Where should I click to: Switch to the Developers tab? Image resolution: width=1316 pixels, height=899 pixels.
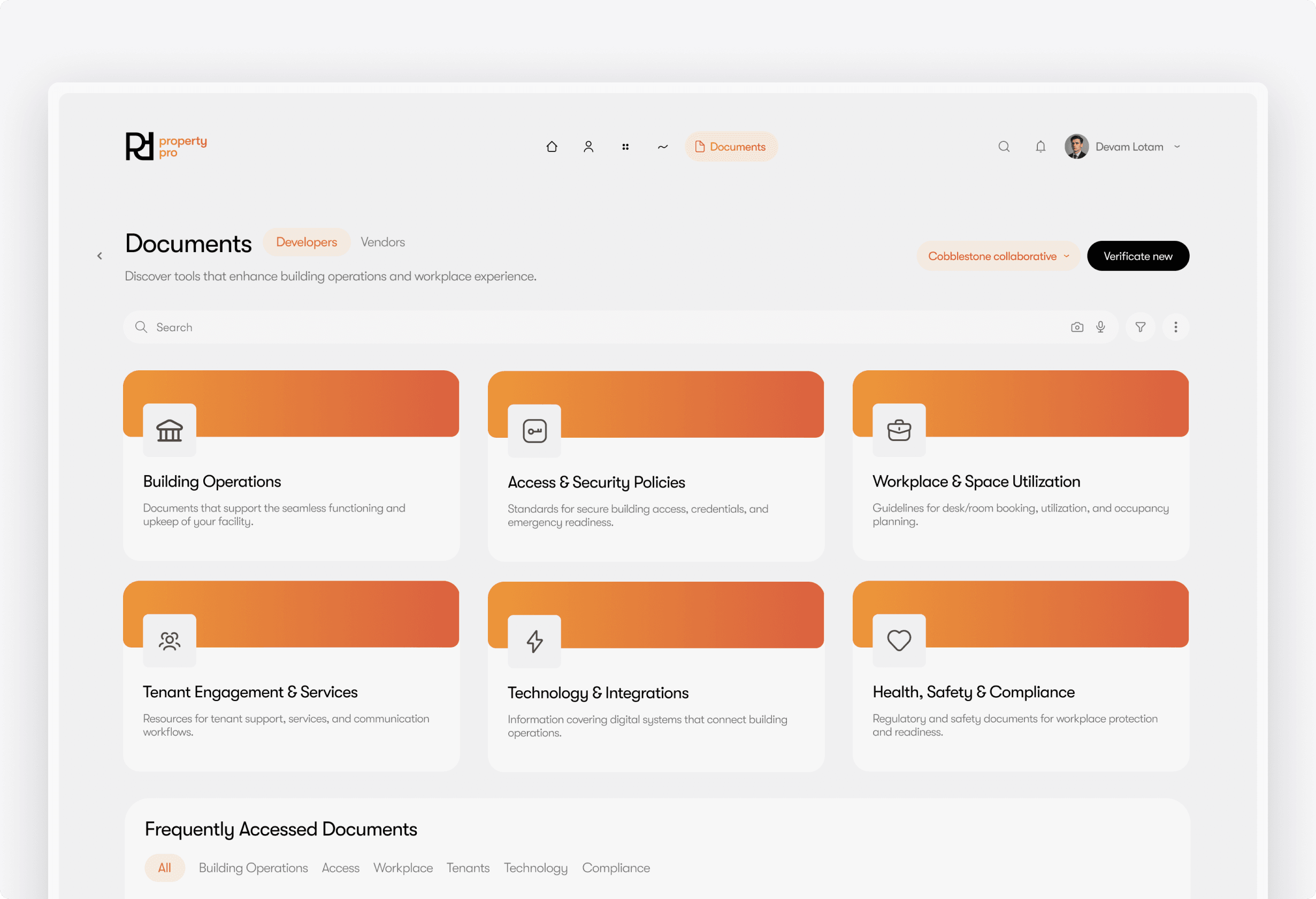pyautogui.click(x=307, y=242)
